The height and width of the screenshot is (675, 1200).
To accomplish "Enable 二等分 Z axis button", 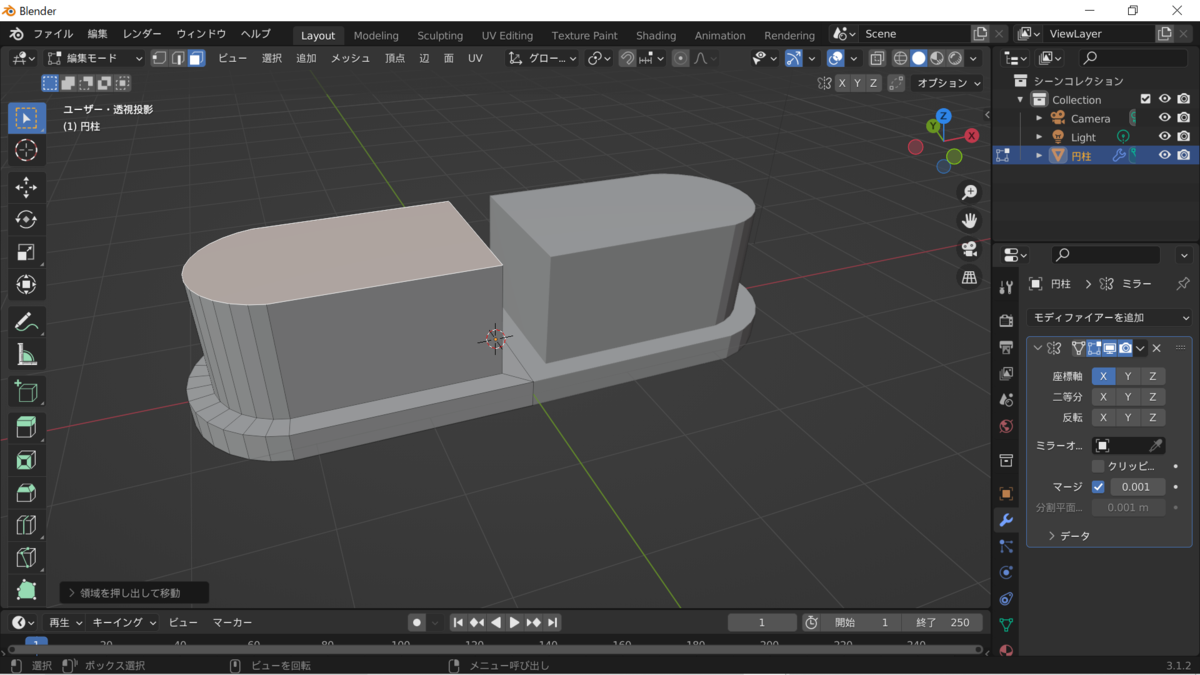I will pos(1153,397).
